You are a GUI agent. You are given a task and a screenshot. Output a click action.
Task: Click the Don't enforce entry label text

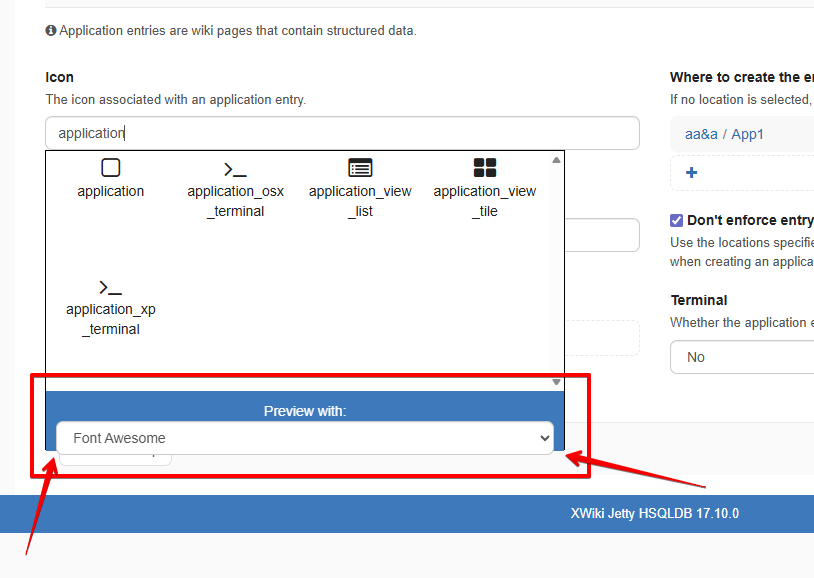750,220
